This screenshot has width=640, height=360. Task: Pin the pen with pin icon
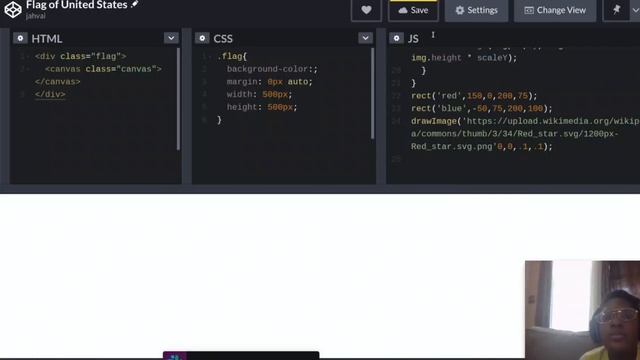[x=616, y=10]
